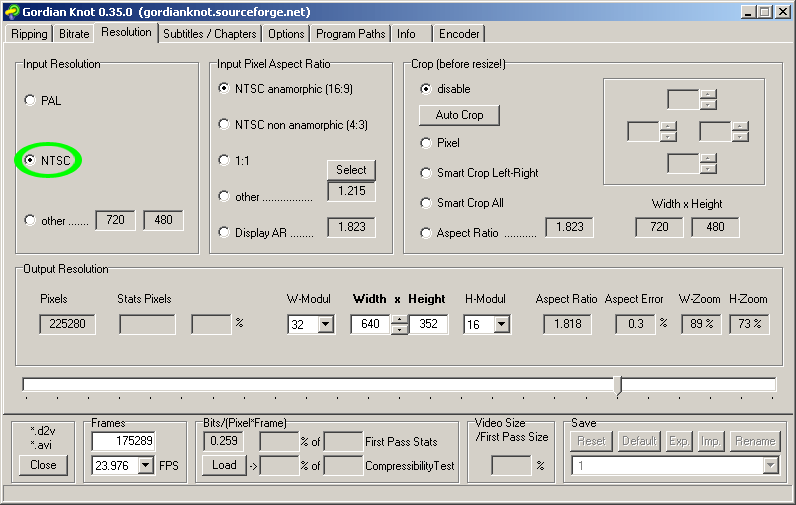796x505 pixels.
Task: Click the input height field showing 480
Action: click(x=163, y=220)
